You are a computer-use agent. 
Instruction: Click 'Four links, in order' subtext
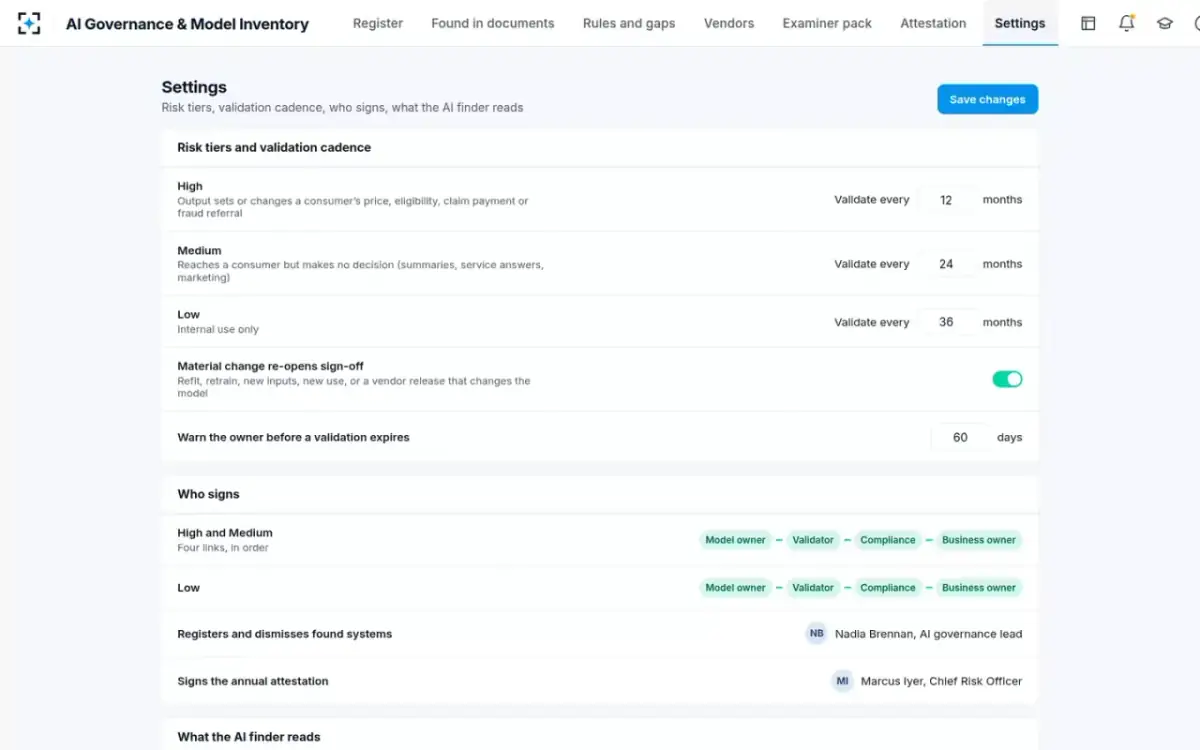[x=223, y=548]
